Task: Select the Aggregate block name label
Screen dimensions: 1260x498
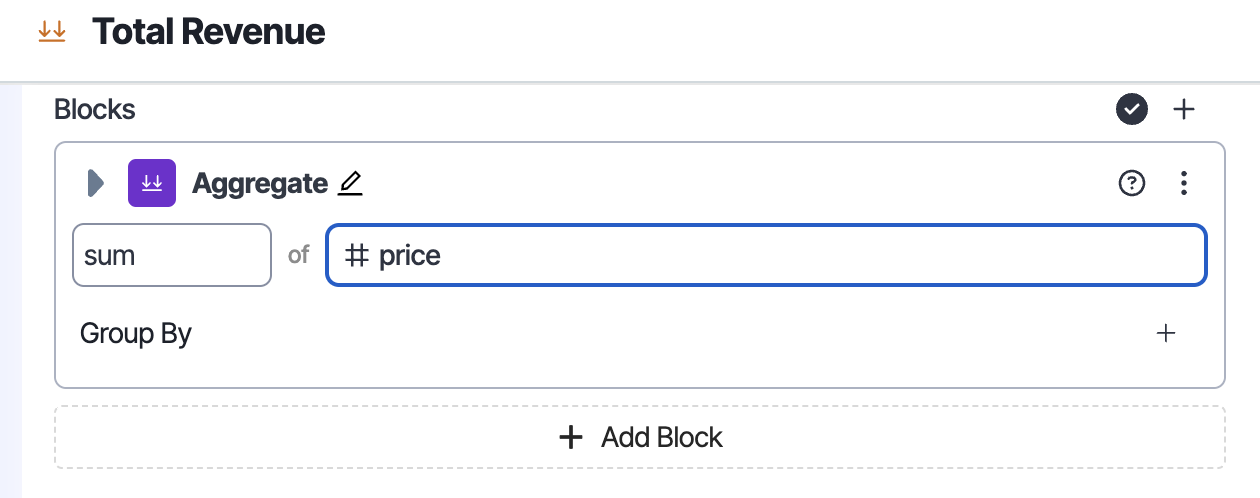Action: coord(259,184)
